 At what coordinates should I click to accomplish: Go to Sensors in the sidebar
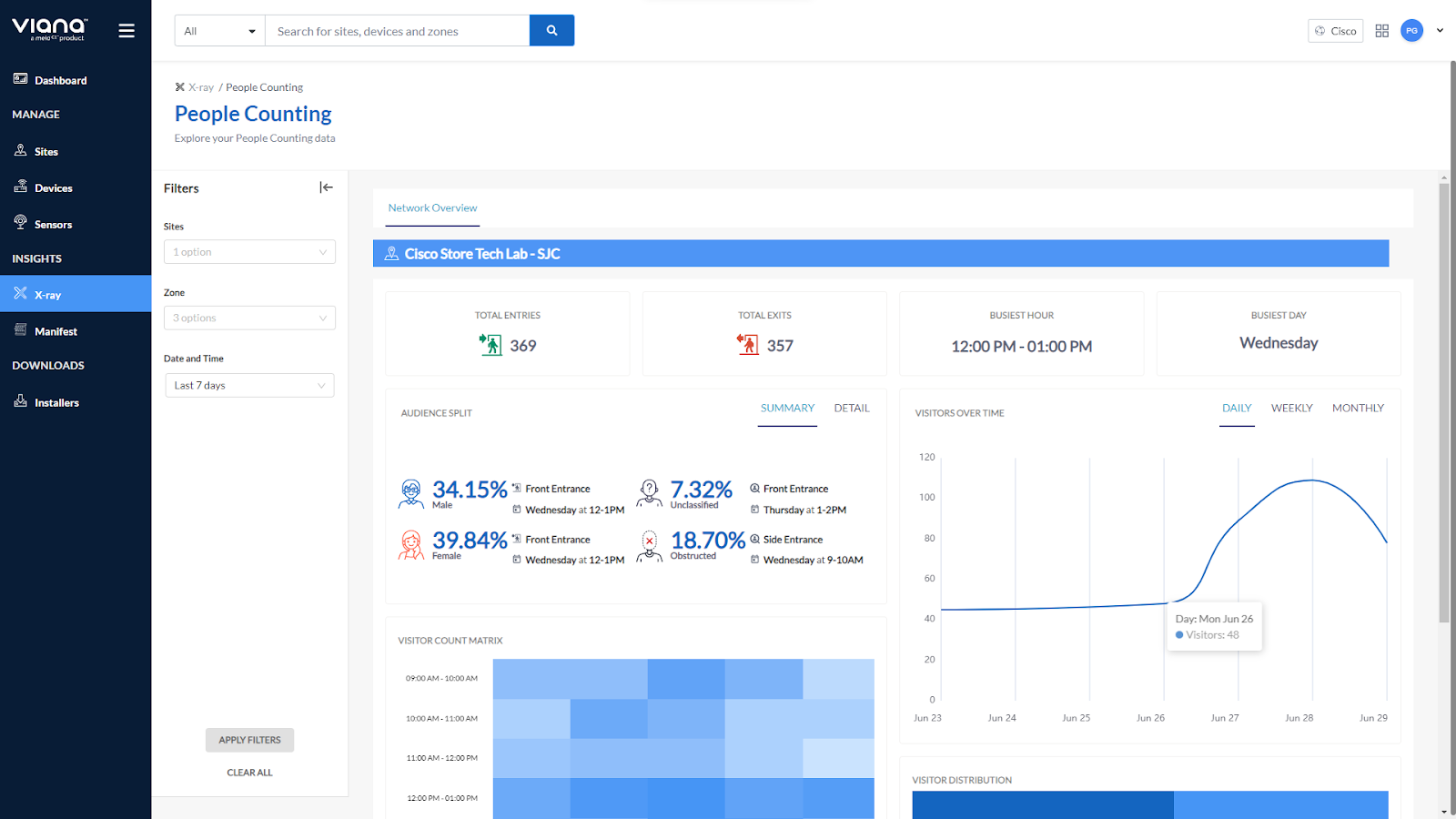pyautogui.click(x=53, y=225)
